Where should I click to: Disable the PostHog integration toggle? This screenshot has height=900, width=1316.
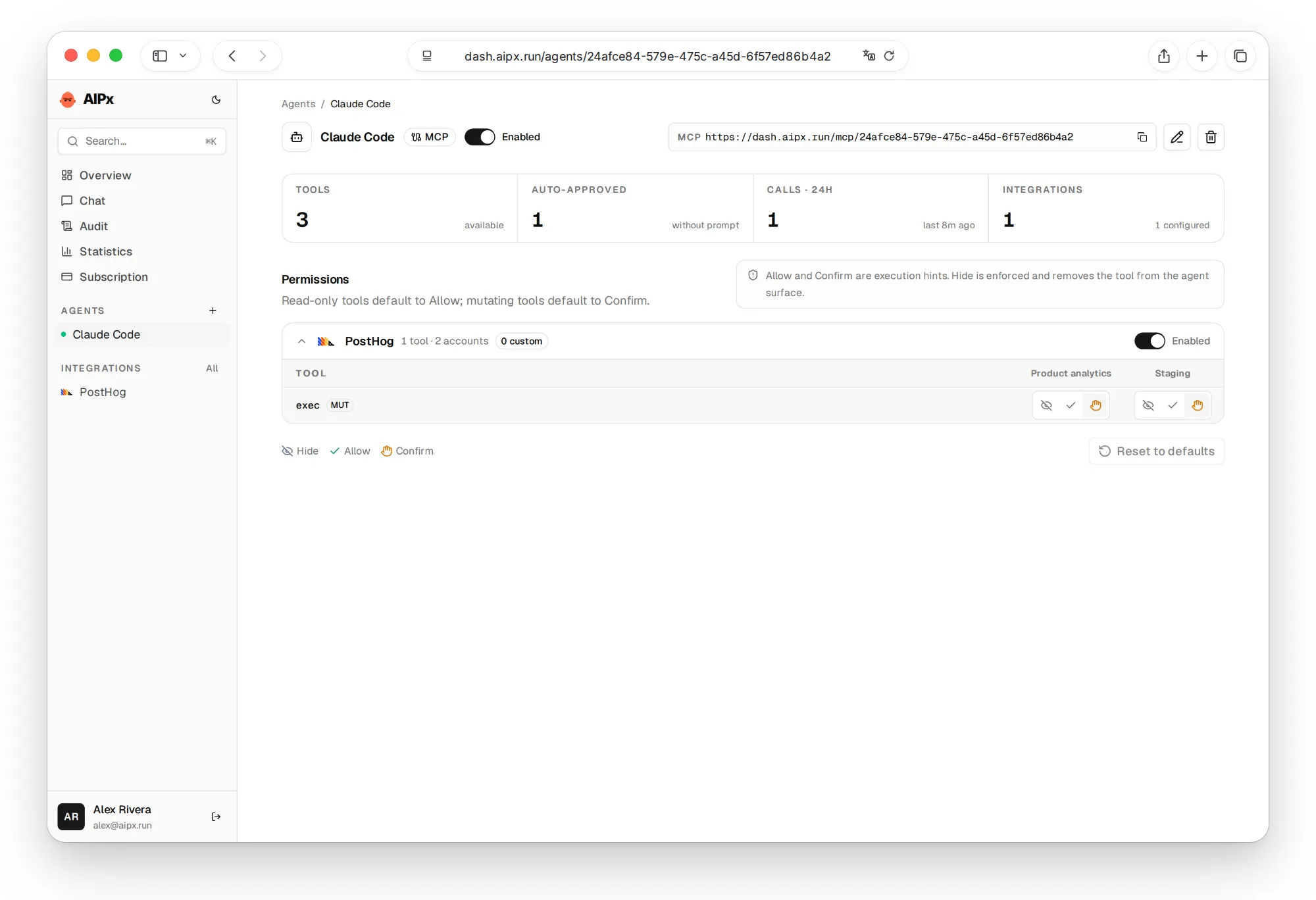[x=1150, y=341]
